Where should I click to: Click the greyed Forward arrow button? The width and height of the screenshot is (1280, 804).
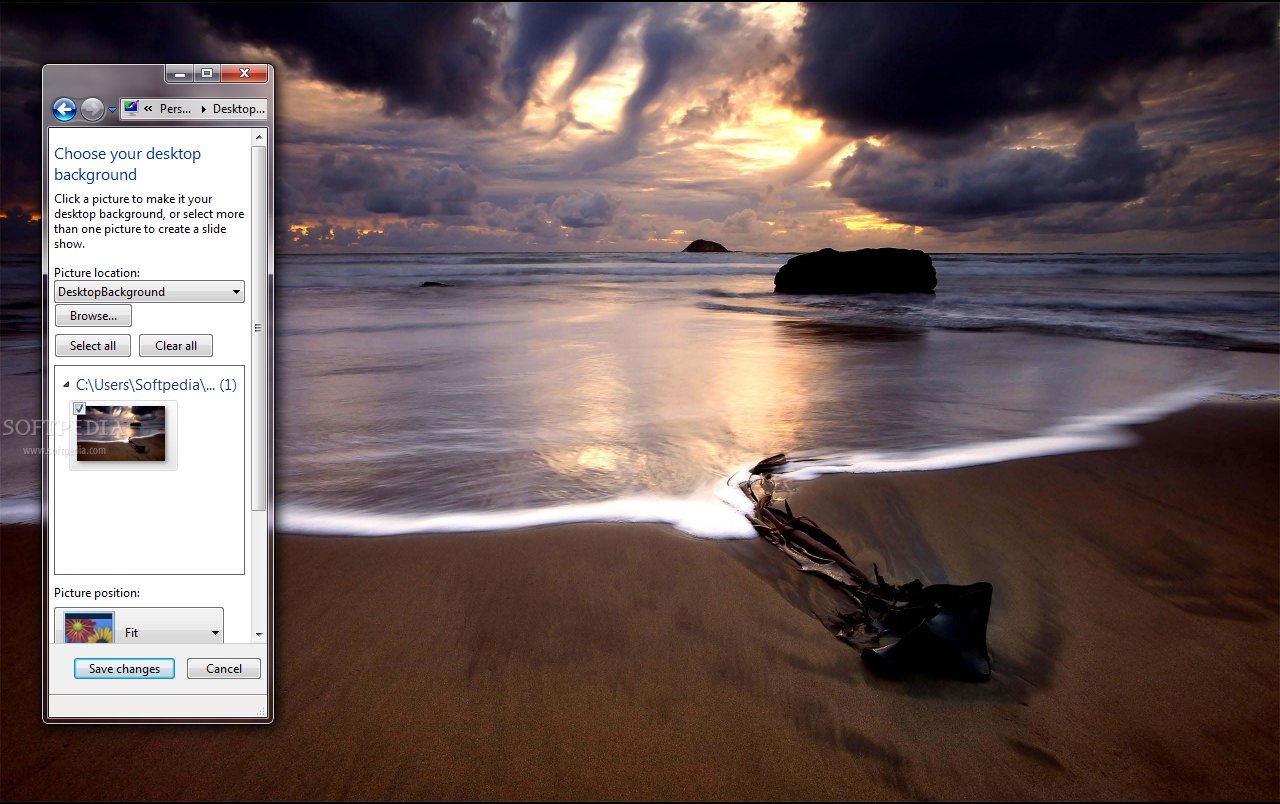click(93, 109)
